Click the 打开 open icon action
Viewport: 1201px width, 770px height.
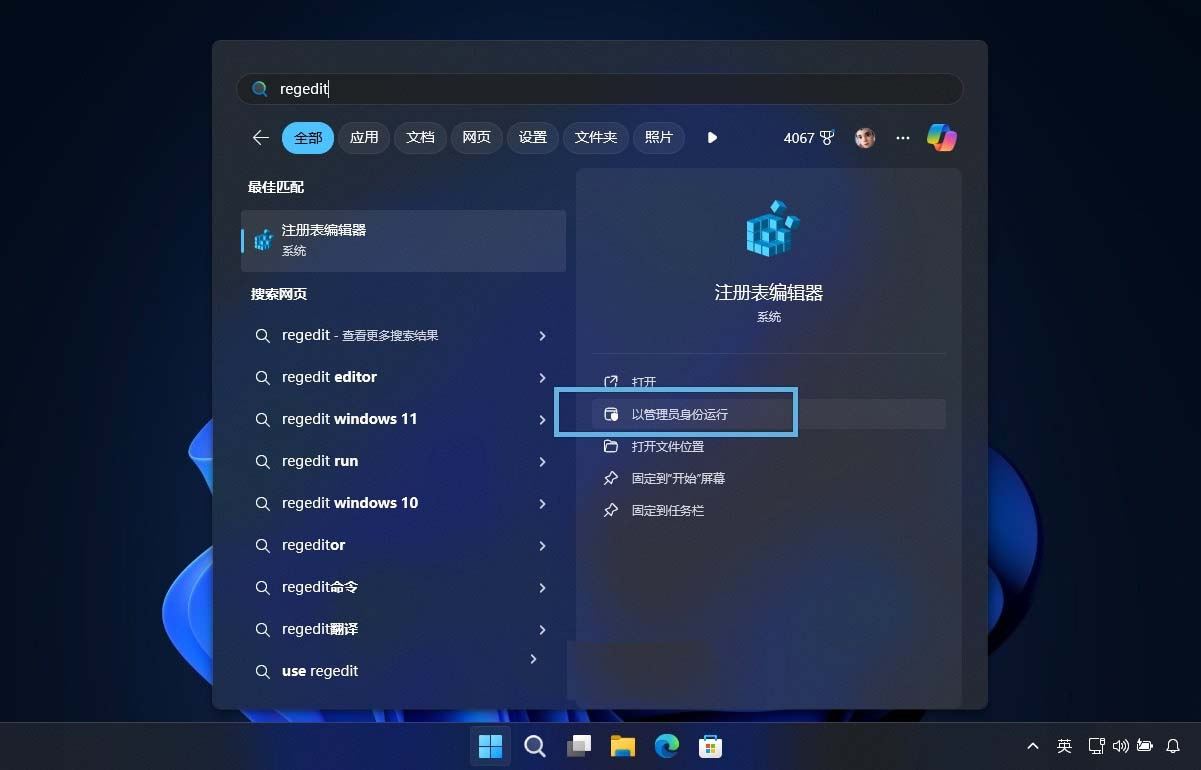611,382
